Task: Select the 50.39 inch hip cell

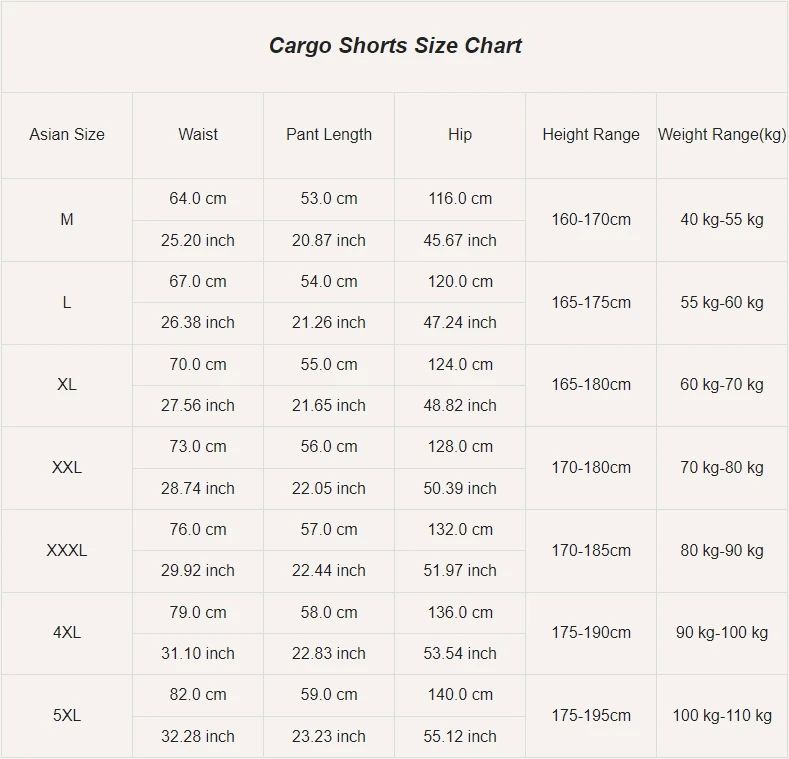Action: coord(460,488)
